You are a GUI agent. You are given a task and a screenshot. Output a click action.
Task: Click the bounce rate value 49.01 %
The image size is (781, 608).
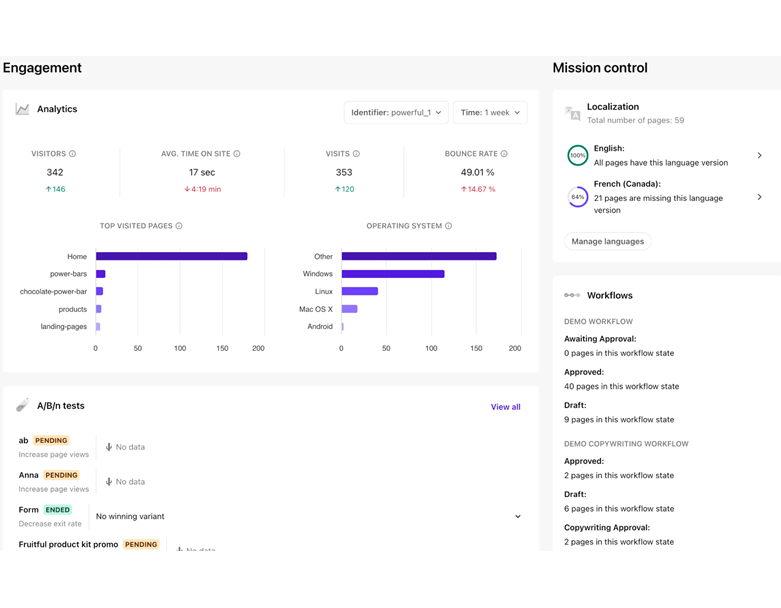point(477,172)
